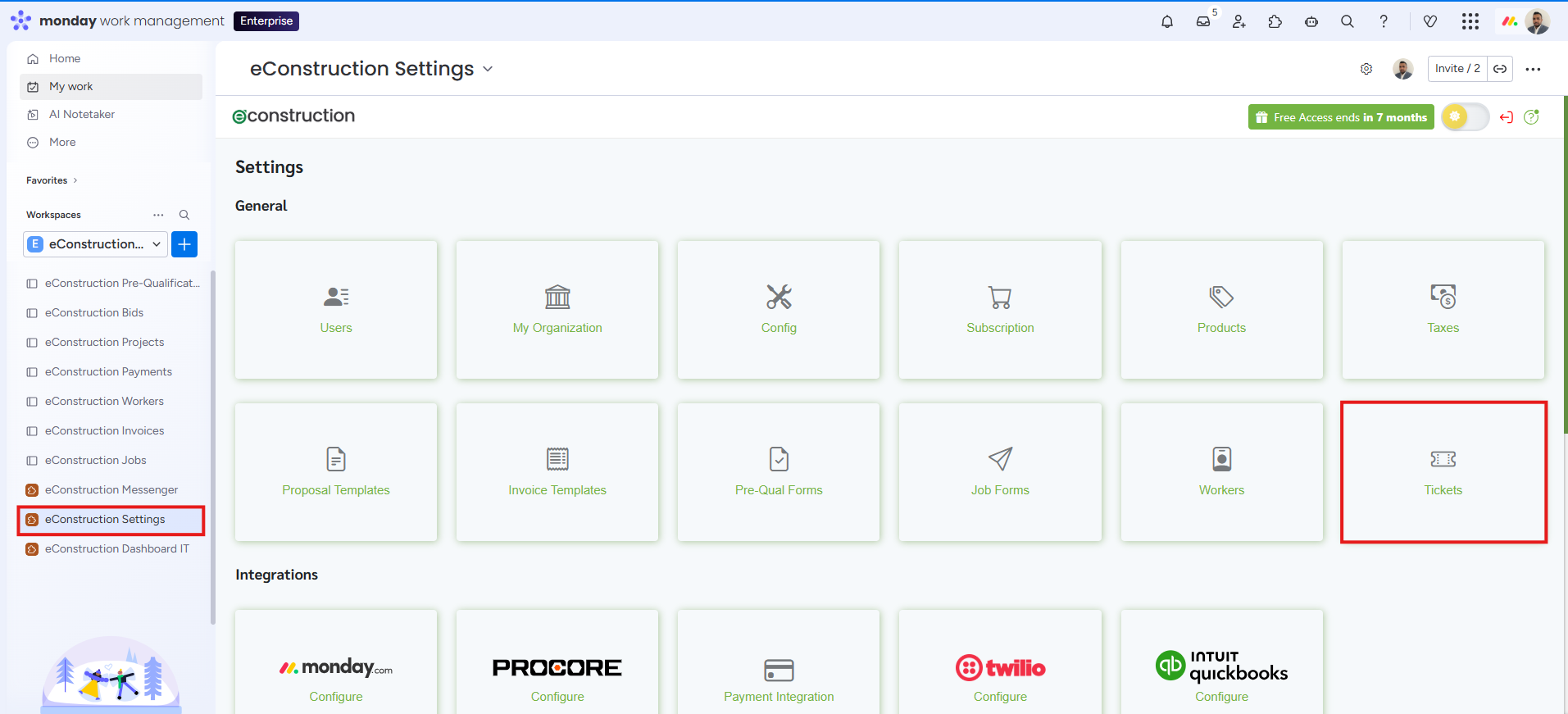Click the Invite / 2 button
The width and height of the screenshot is (1568, 714).
pos(1457,69)
